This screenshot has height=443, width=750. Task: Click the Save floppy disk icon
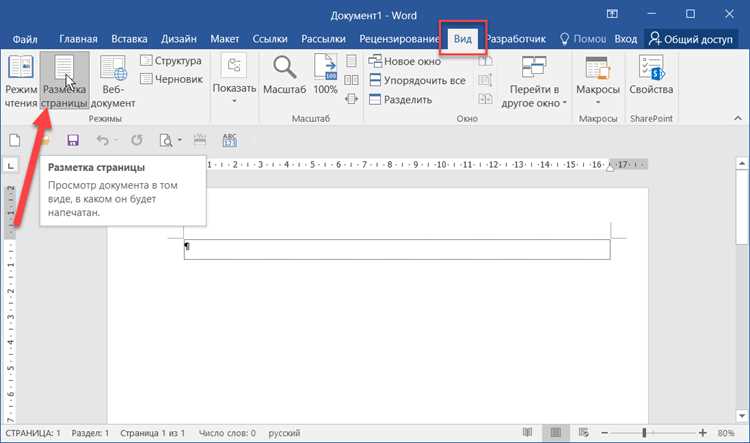pyautogui.click(x=73, y=140)
